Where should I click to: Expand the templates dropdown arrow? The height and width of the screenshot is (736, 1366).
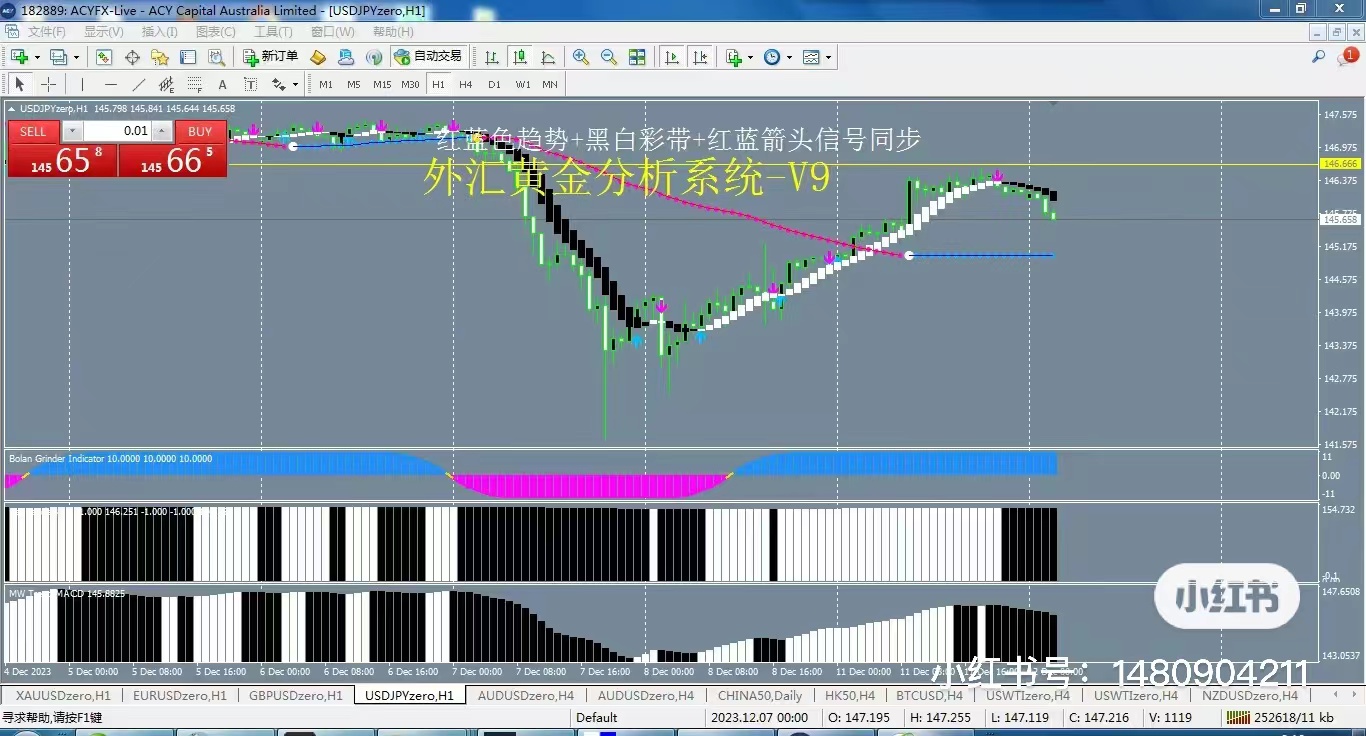tap(828, 58)
